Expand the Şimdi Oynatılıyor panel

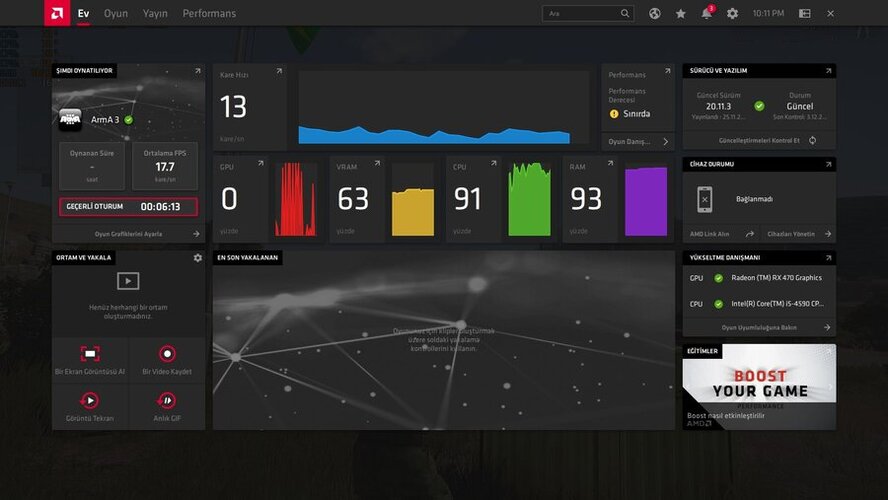198,71
